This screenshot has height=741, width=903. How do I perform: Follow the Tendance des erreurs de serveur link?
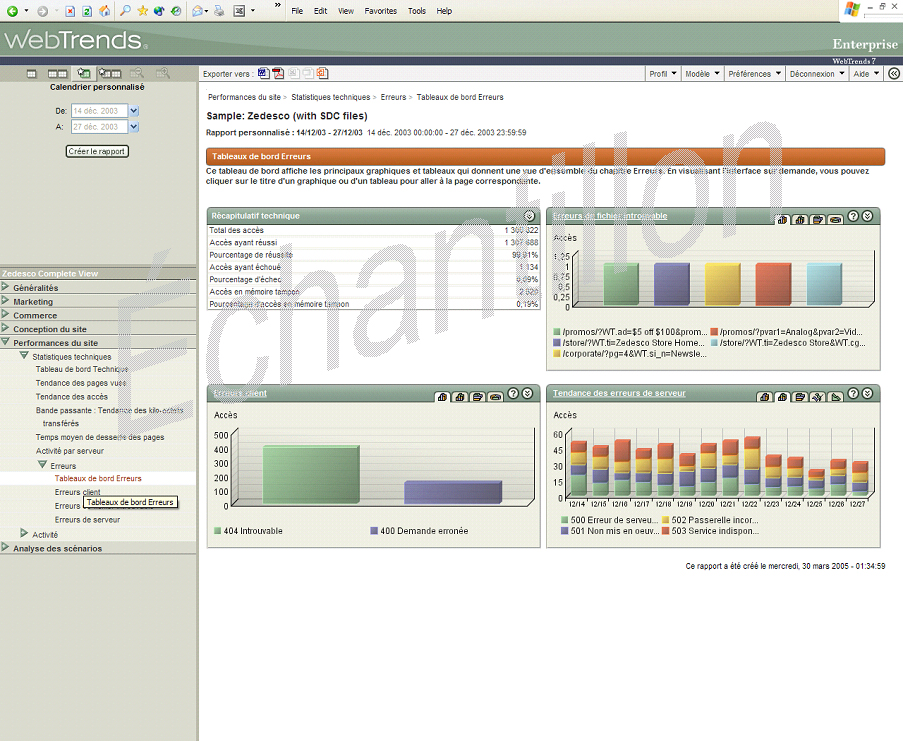tap(619, 394)
